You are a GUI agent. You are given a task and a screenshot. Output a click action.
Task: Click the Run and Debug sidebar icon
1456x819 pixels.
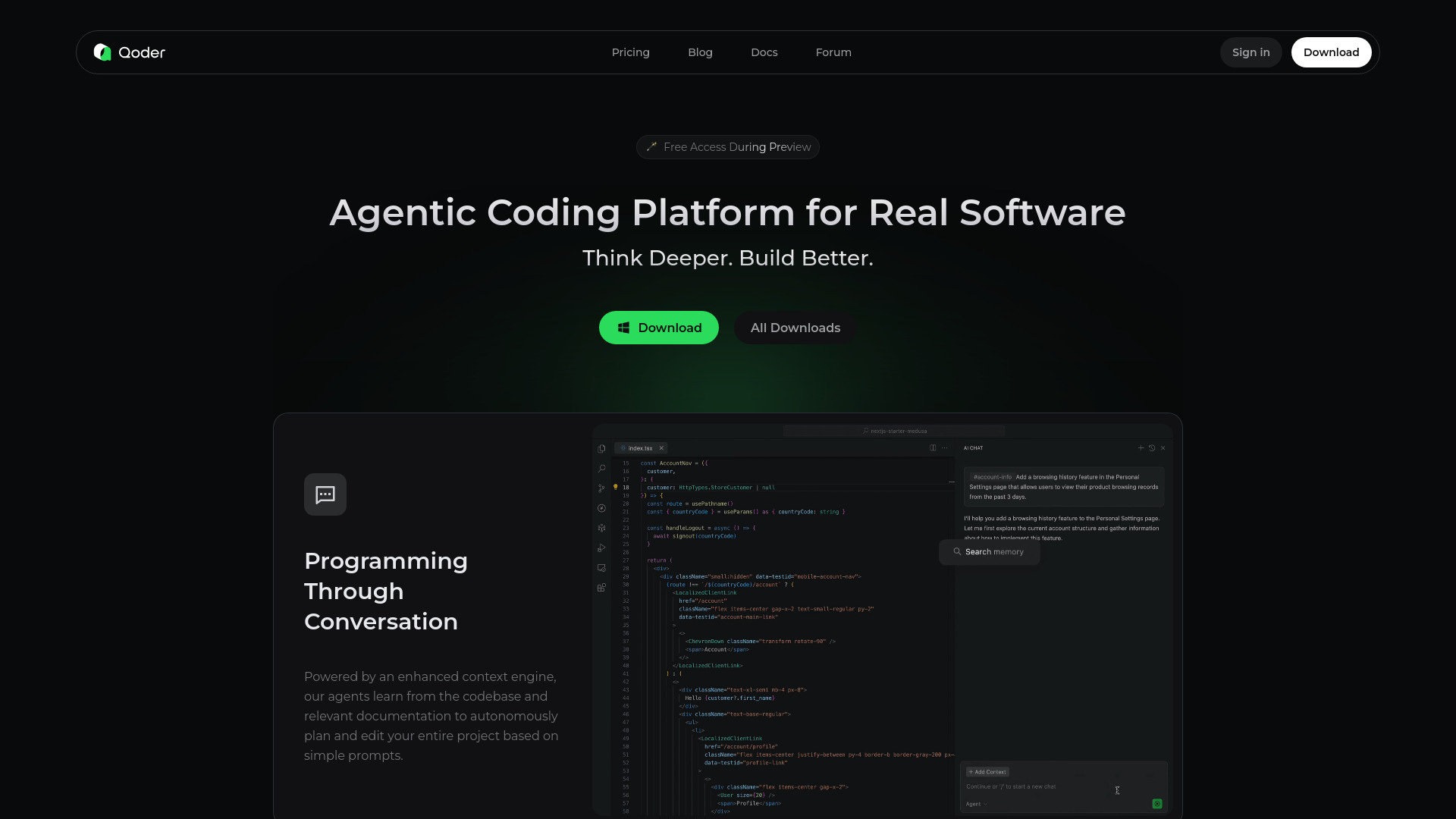(x=601, y=548)
